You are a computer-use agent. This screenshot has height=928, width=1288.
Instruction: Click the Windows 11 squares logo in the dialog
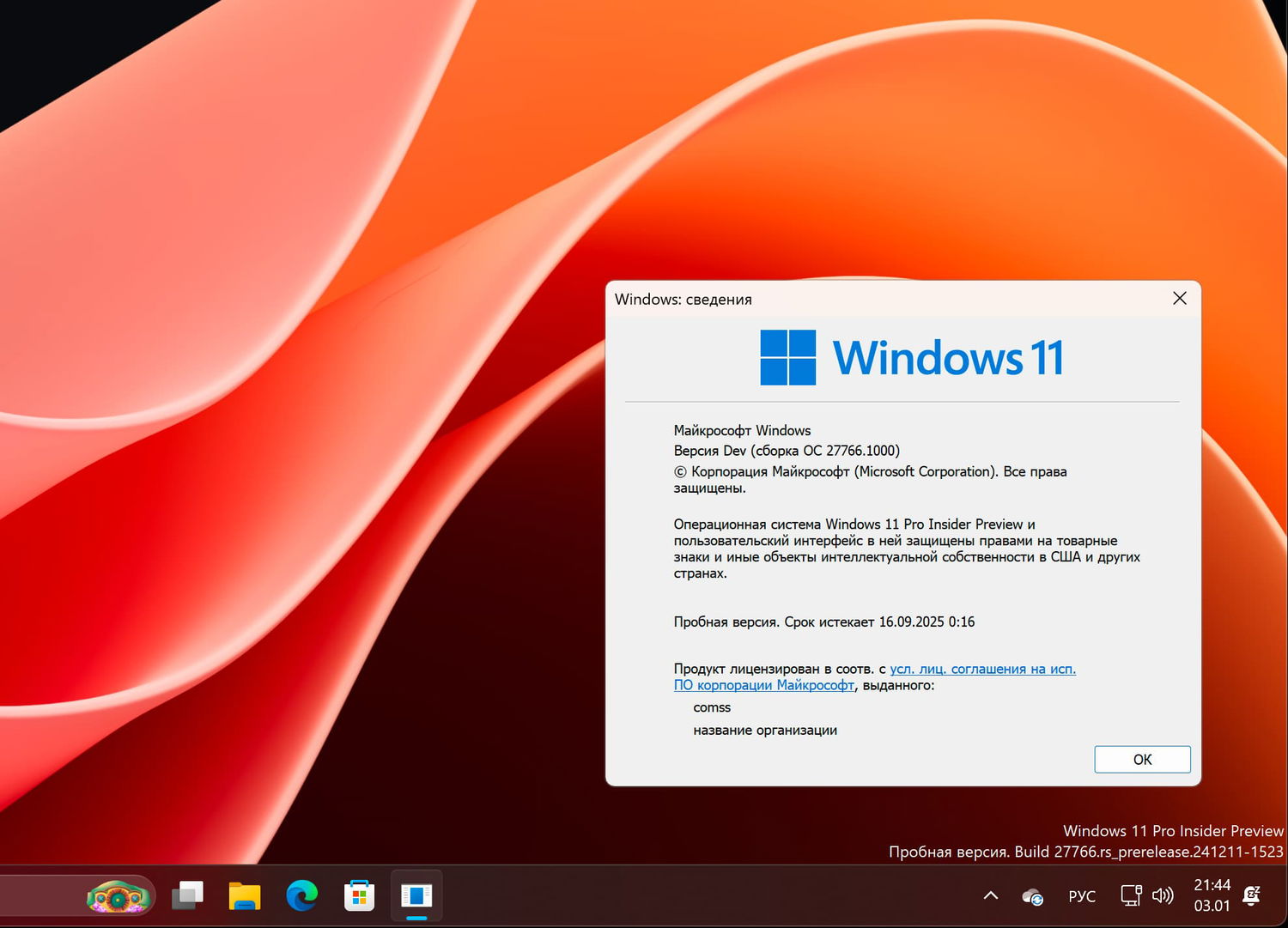point(787,356)
